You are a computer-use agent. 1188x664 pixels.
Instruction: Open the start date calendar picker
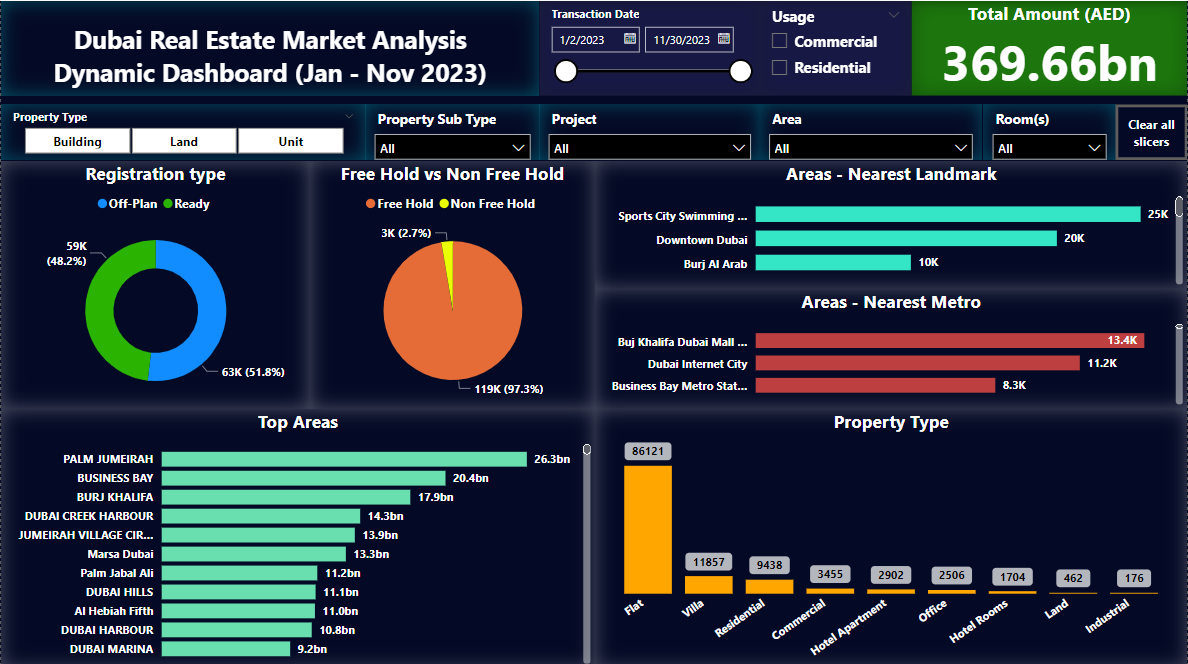click(x=630, y=39)
